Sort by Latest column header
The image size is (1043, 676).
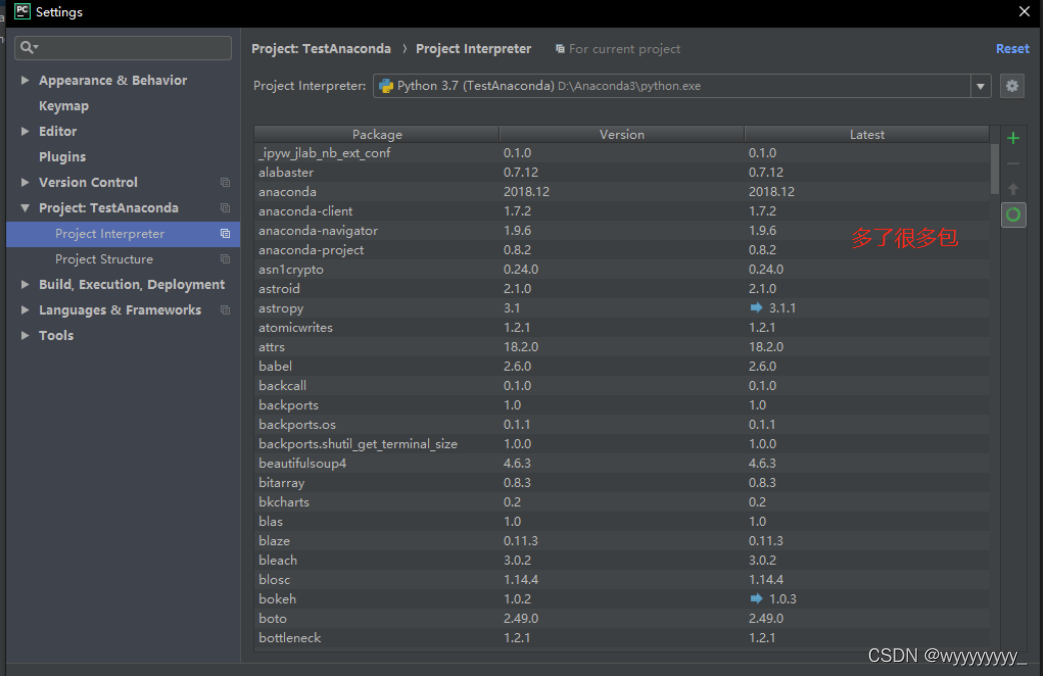pyautogui.click(x=867, y=134)
